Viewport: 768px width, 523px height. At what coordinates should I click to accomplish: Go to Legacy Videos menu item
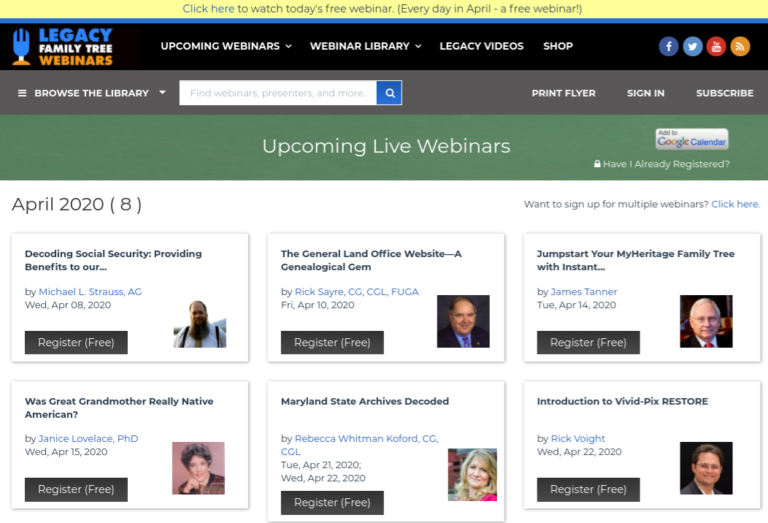[x=481, y=46]
